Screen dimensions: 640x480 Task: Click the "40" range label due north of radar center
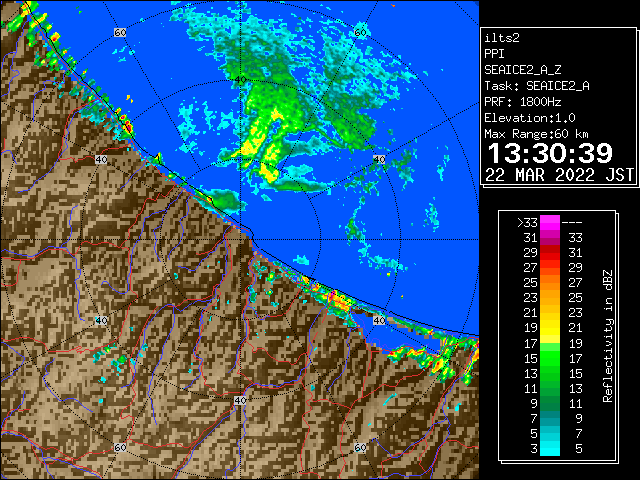coord(241,80)
